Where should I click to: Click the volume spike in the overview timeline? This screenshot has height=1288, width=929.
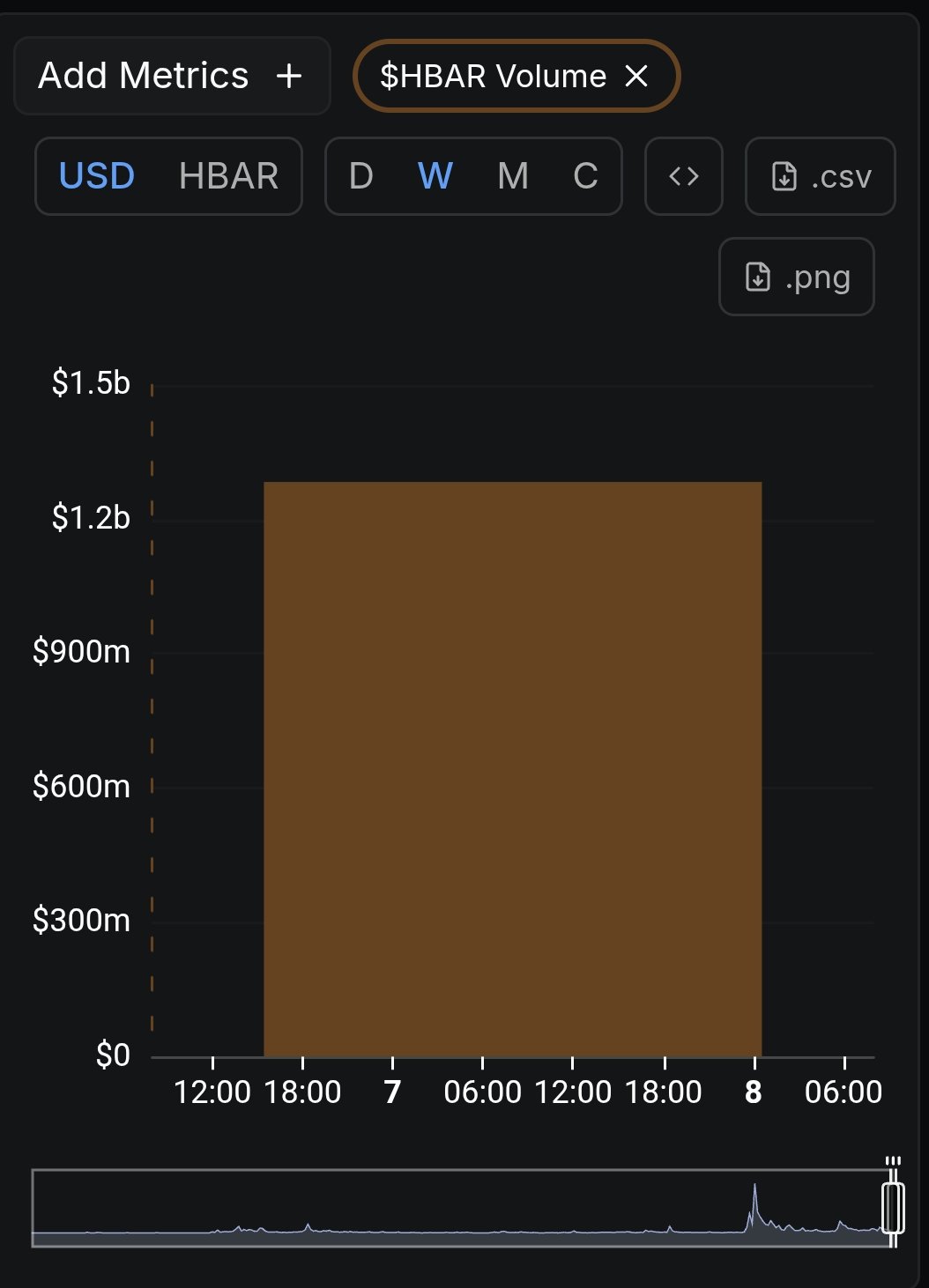(x=754, y=1198)
